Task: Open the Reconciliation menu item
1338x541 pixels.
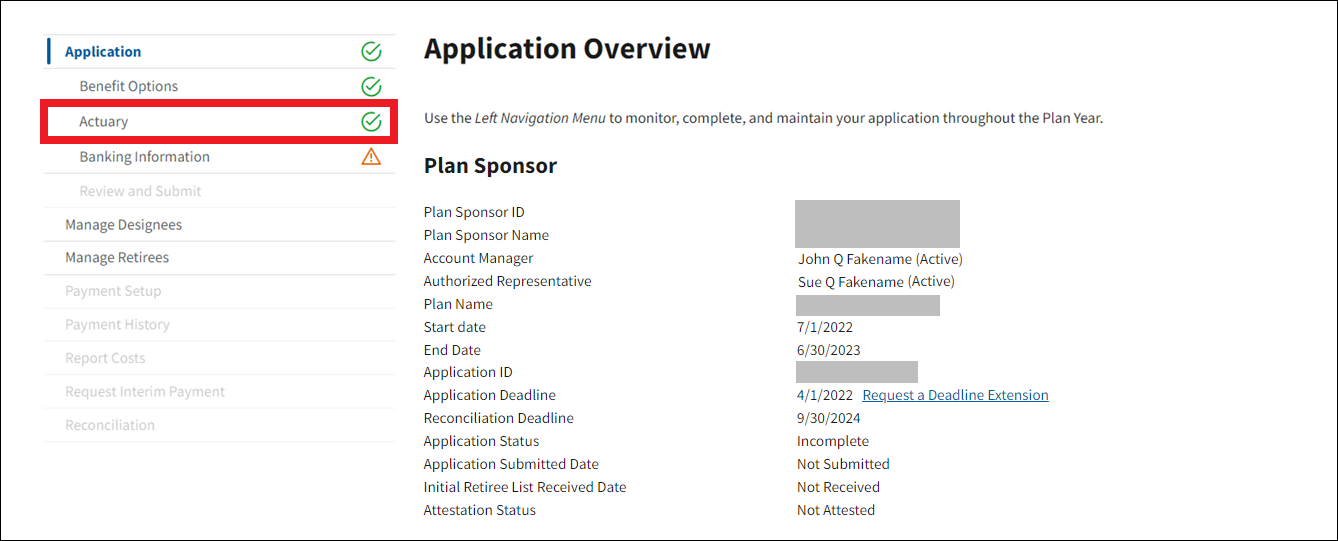Action: pos(110,425)
